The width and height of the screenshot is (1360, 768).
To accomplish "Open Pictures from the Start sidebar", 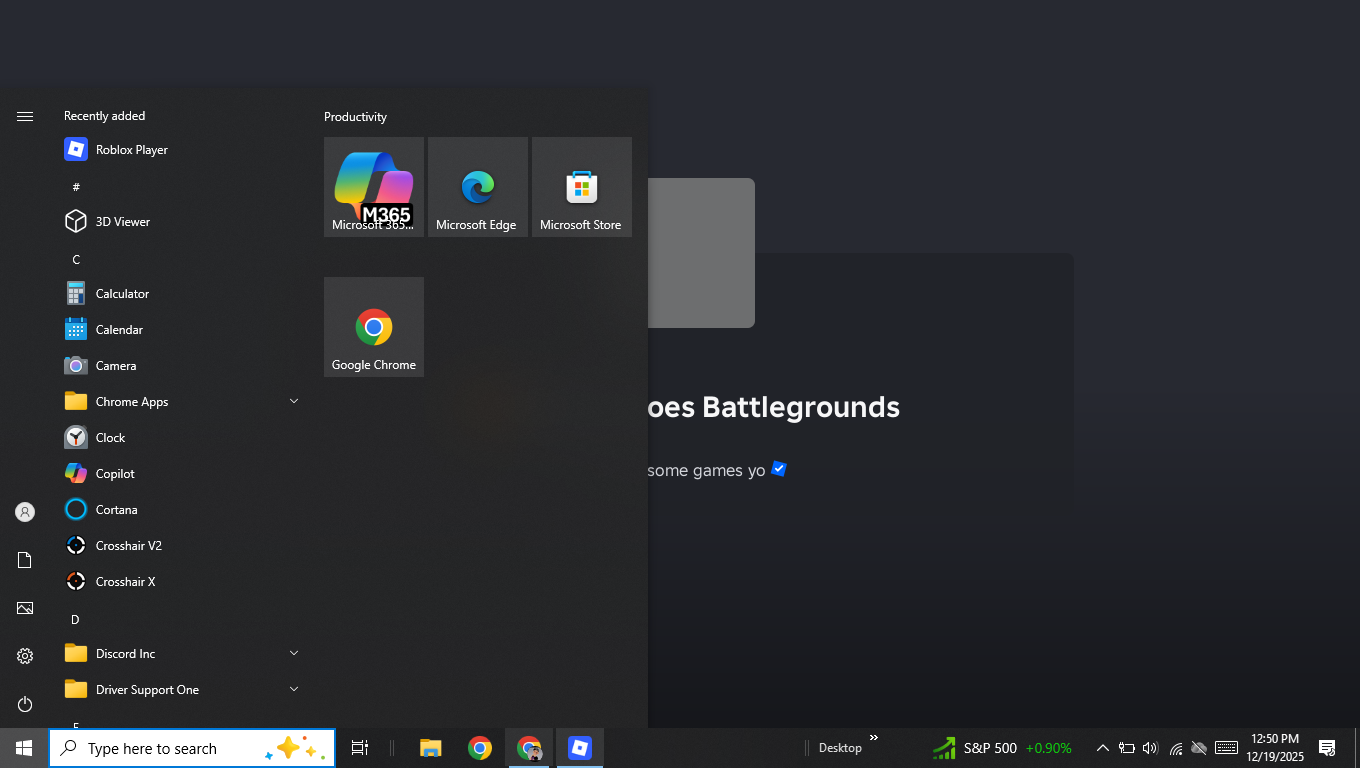I will pyautogui.click(x=25, y=608).
